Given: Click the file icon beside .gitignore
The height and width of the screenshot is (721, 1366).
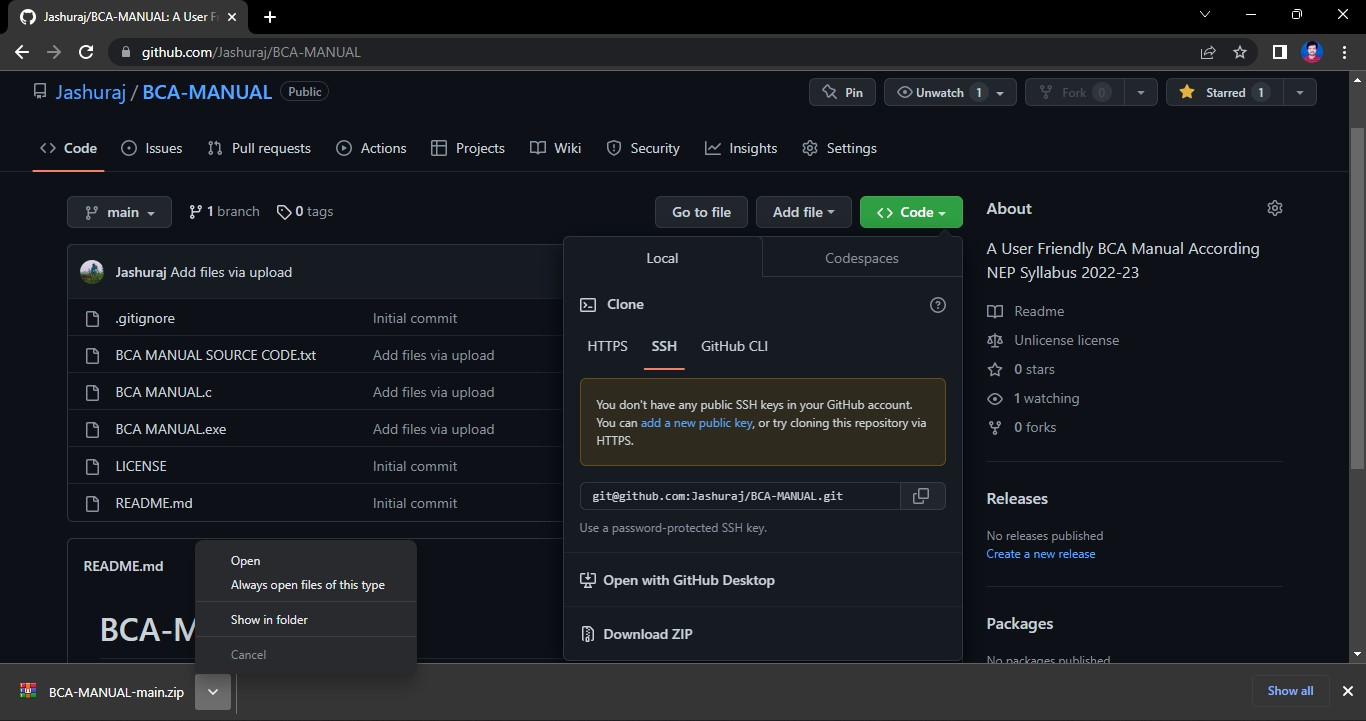Looking at the screenshot, I should [93, 318].
